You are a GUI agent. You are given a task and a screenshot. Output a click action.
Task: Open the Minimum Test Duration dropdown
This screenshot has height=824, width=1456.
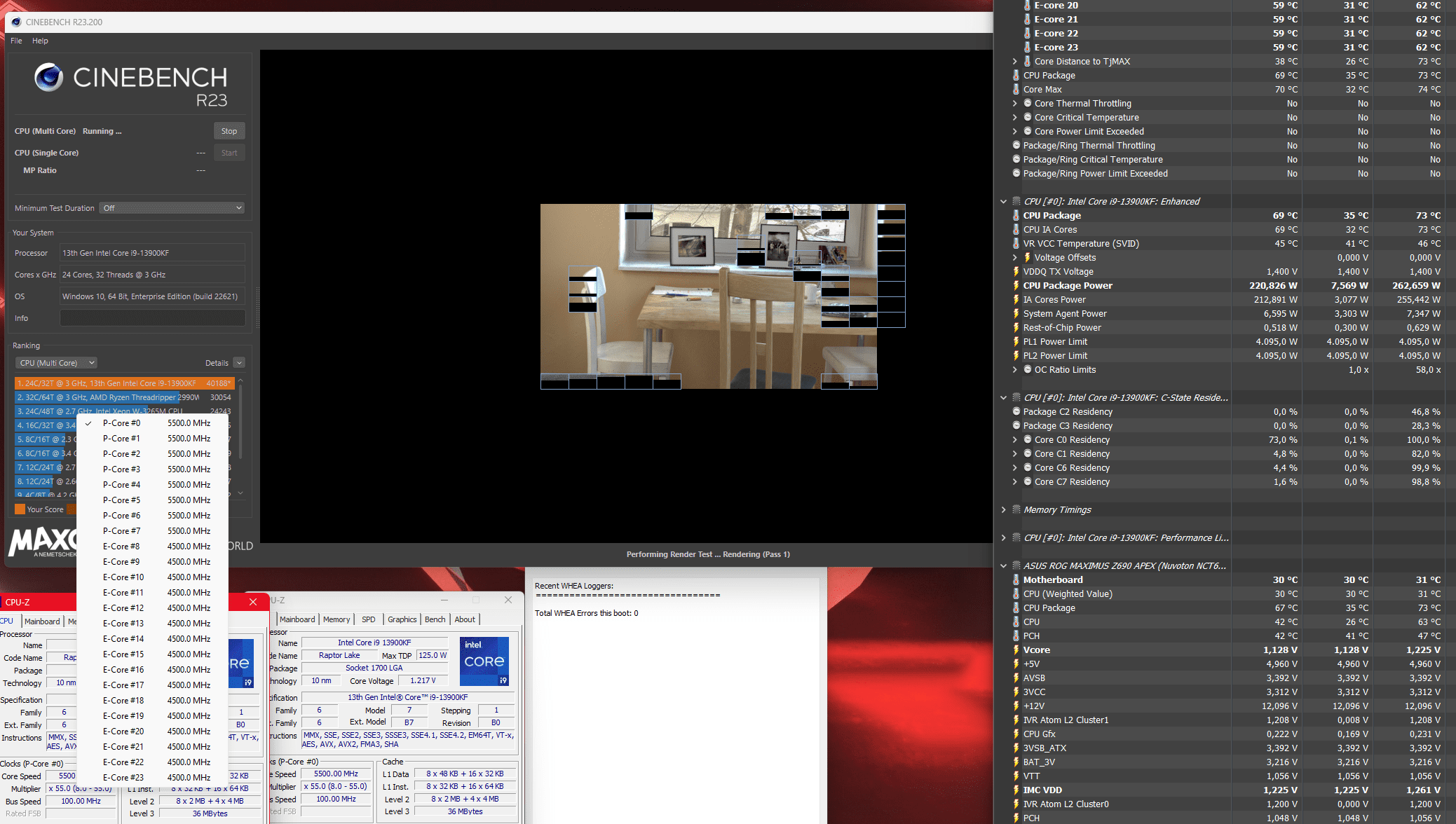(172, 208)
